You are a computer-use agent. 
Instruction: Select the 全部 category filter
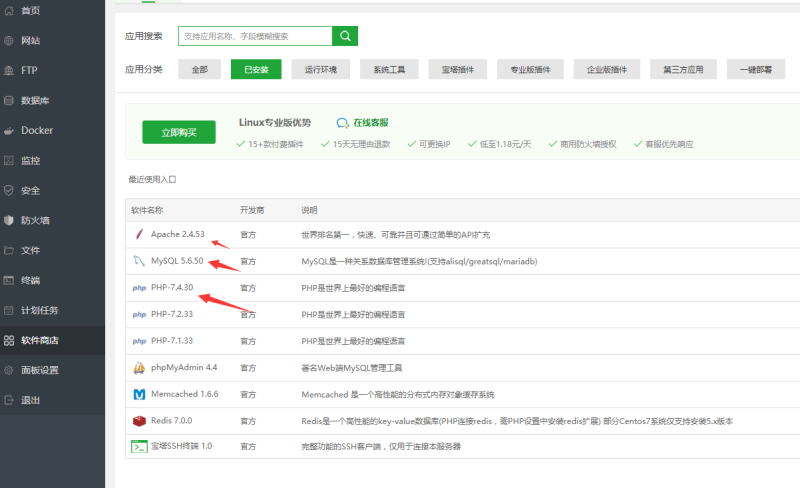click(199, 69)
